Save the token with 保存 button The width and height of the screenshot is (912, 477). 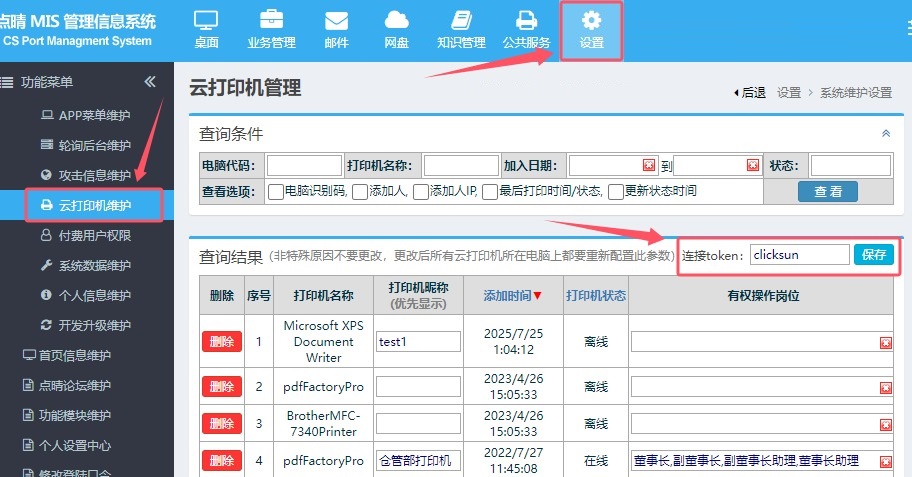point(874,254)
